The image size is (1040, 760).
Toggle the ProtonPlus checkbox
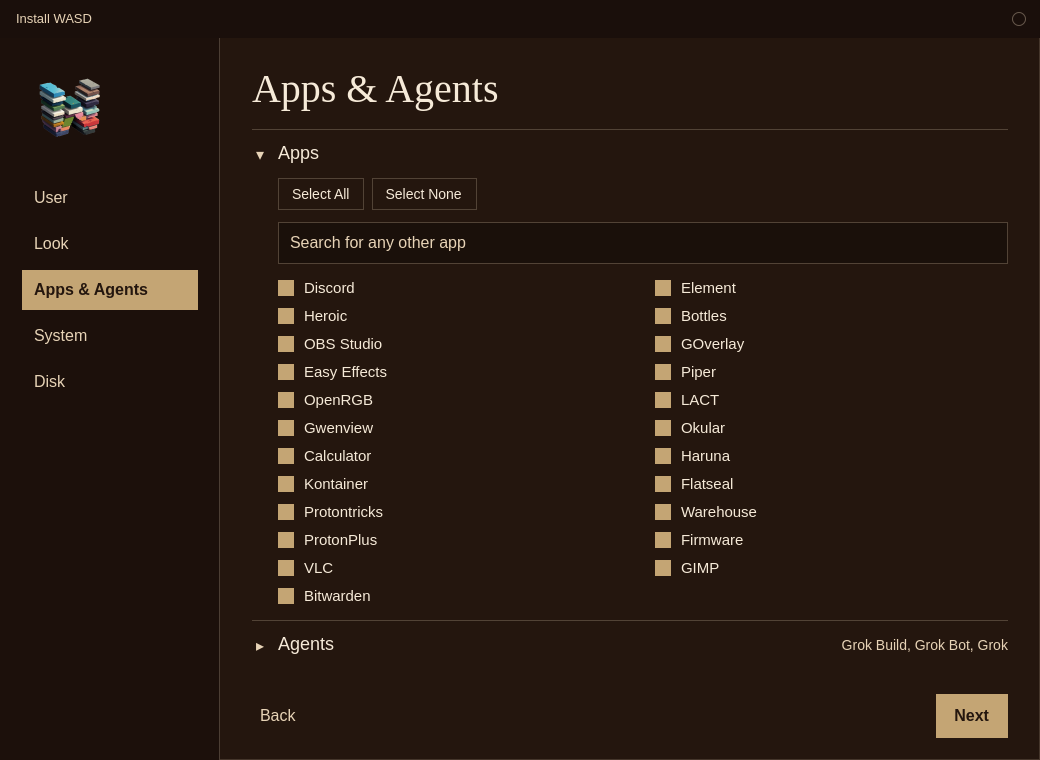coord(286,540)
